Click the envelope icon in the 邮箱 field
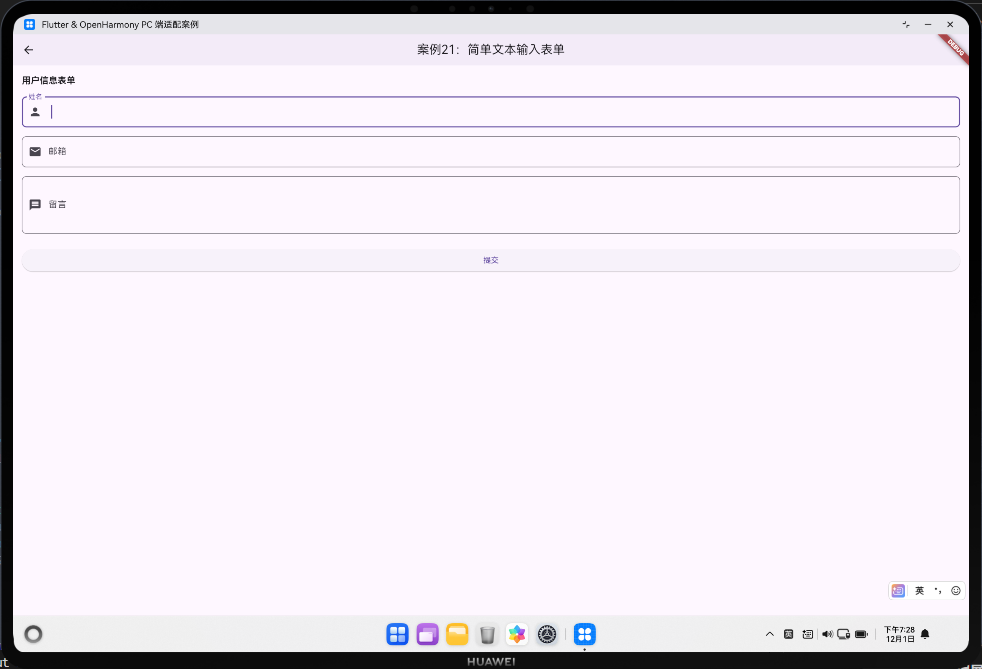Screen dimensions: 982x669 pos(36,151)
